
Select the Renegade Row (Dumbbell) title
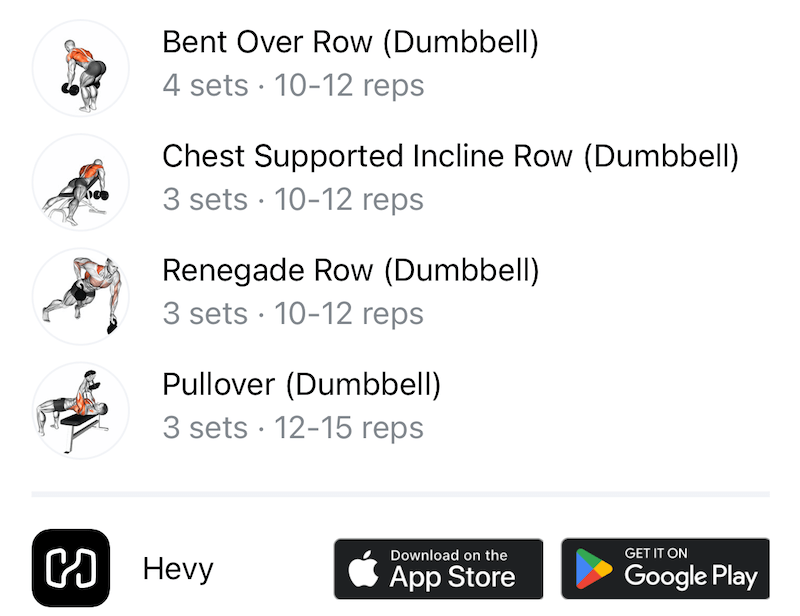350,271
